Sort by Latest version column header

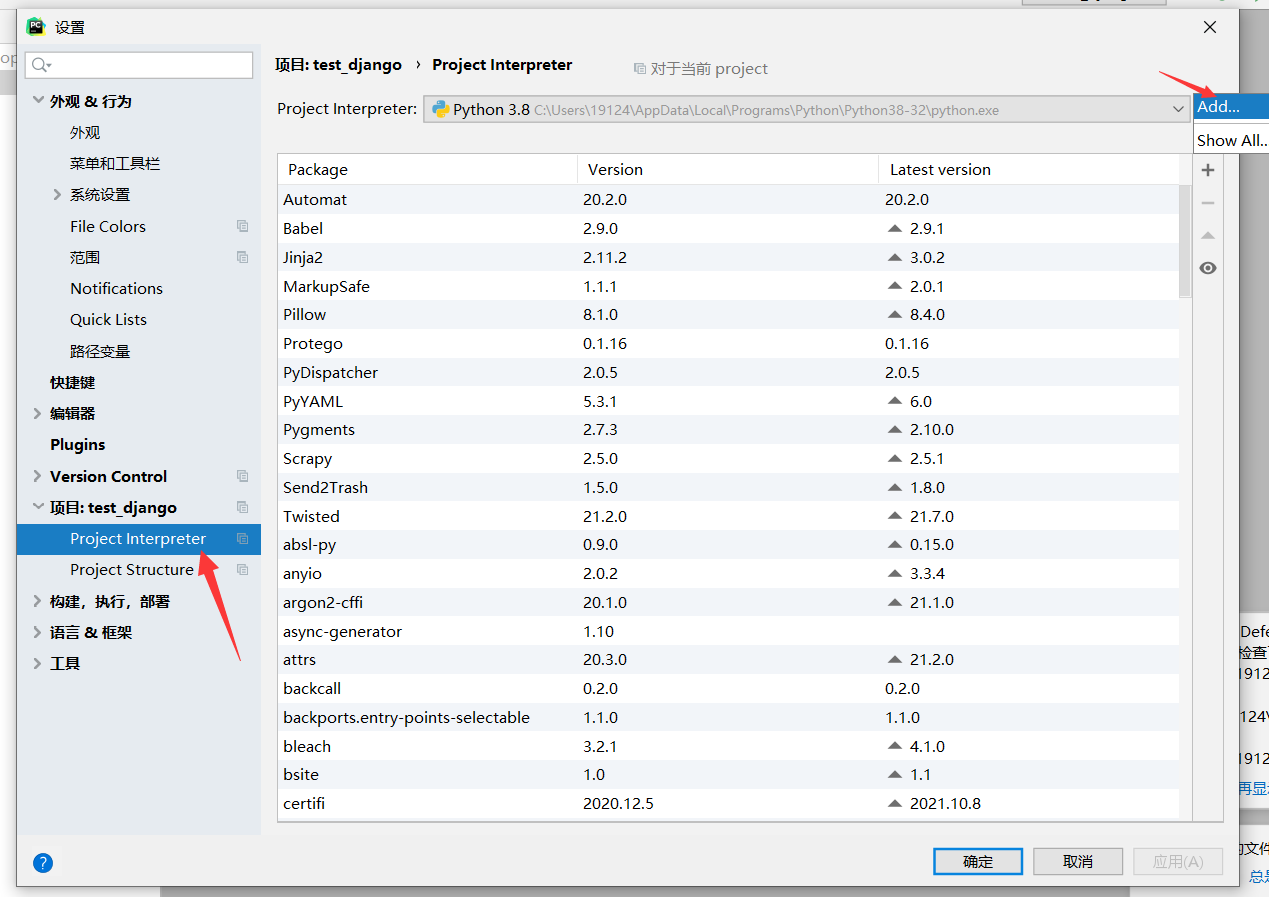1029,169
